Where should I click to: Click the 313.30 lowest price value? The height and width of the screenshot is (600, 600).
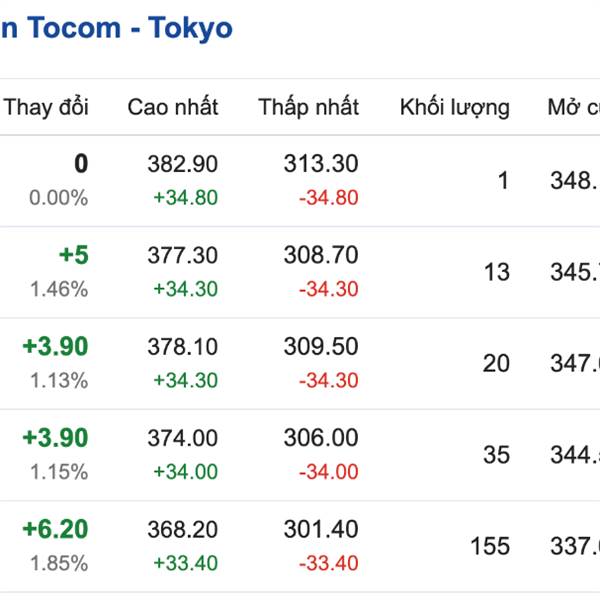[321, 164]
